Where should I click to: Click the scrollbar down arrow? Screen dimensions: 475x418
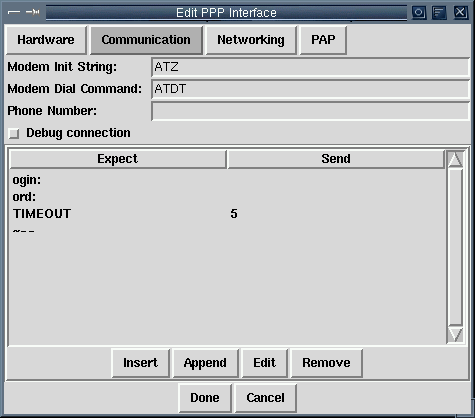pos(455,334)
